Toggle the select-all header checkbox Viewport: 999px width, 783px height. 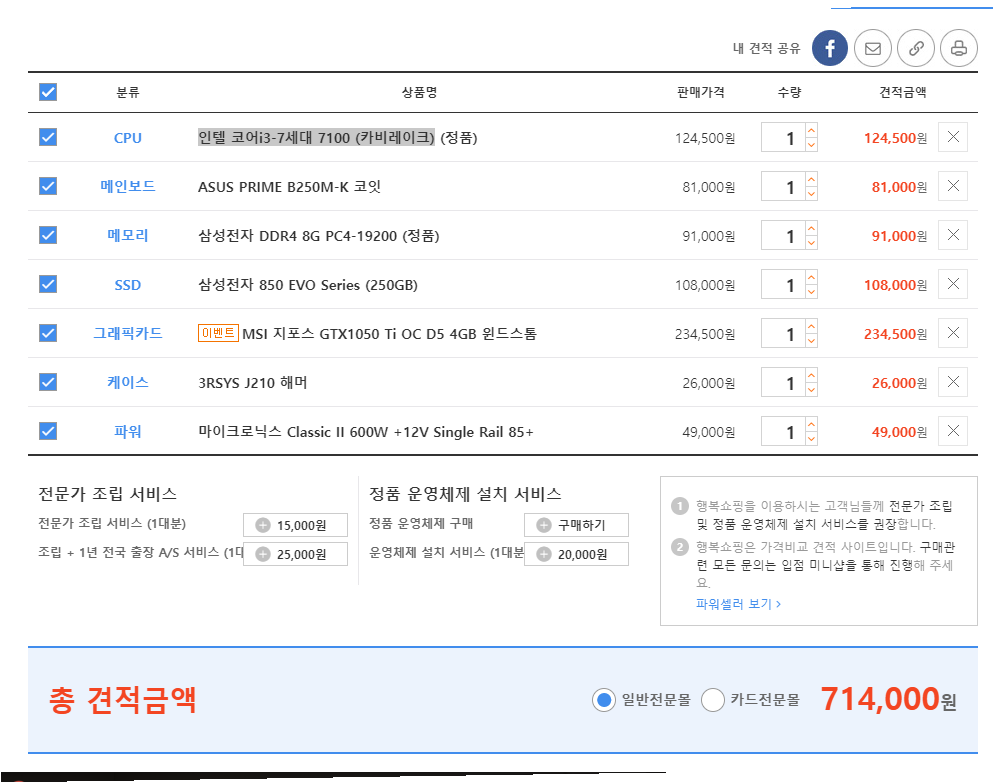[48, 92]
